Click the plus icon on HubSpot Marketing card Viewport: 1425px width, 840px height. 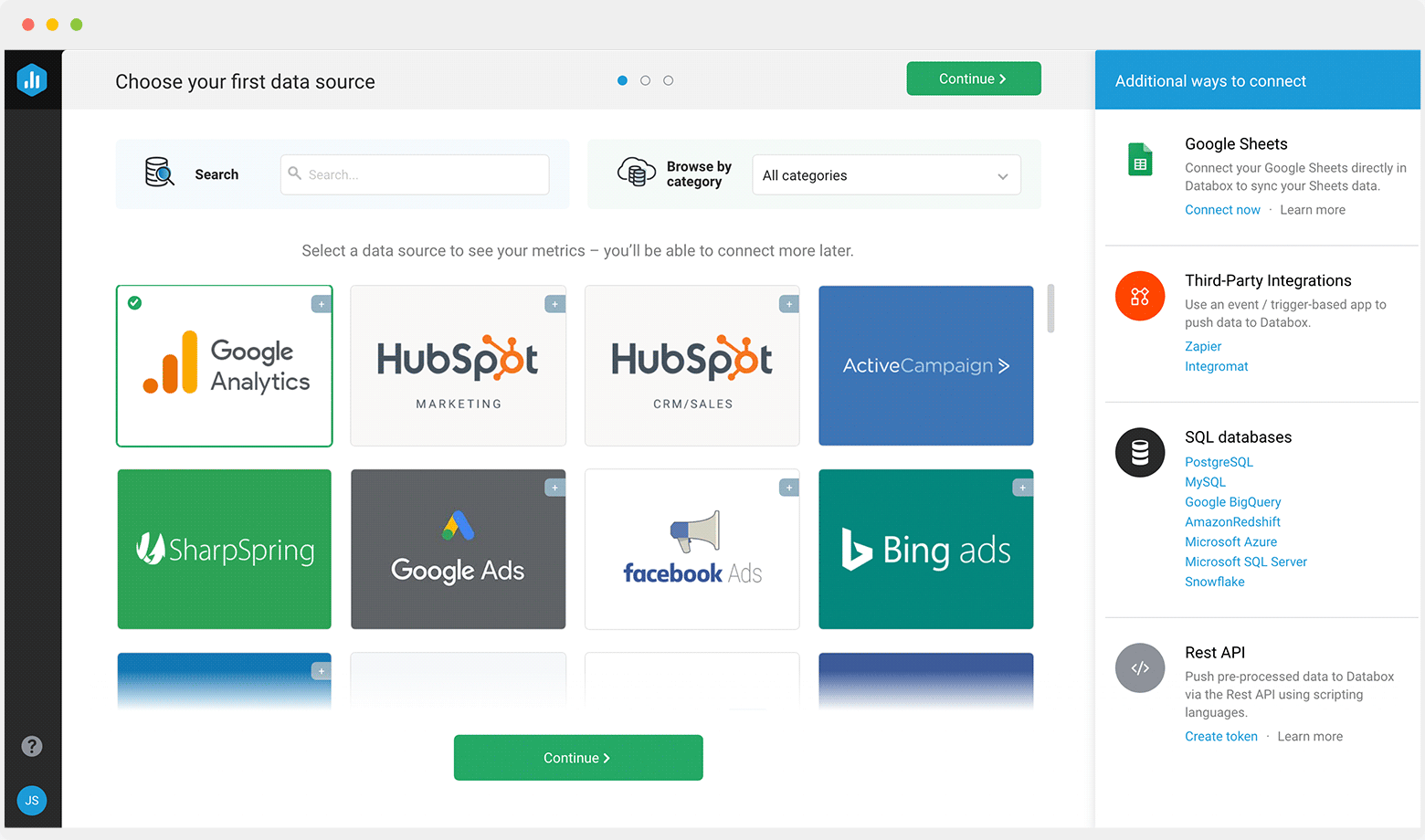pyautogui.click(x=555, y=304)
